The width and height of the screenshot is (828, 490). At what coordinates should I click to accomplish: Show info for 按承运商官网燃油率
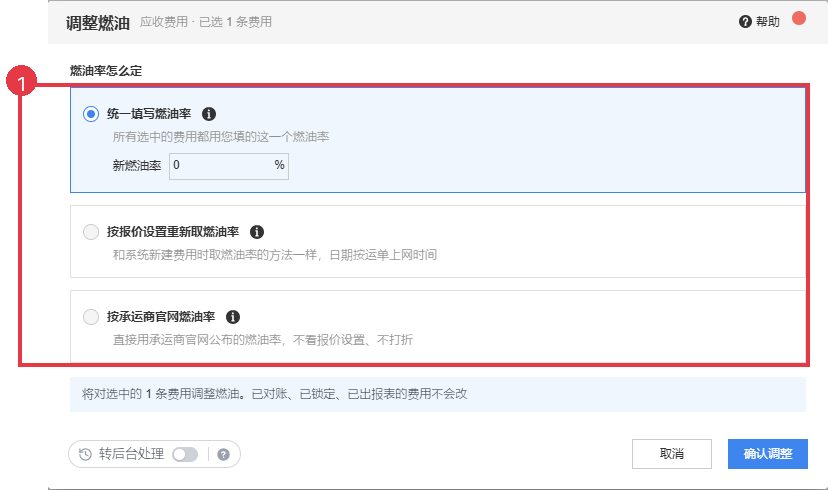pos(233,317)
